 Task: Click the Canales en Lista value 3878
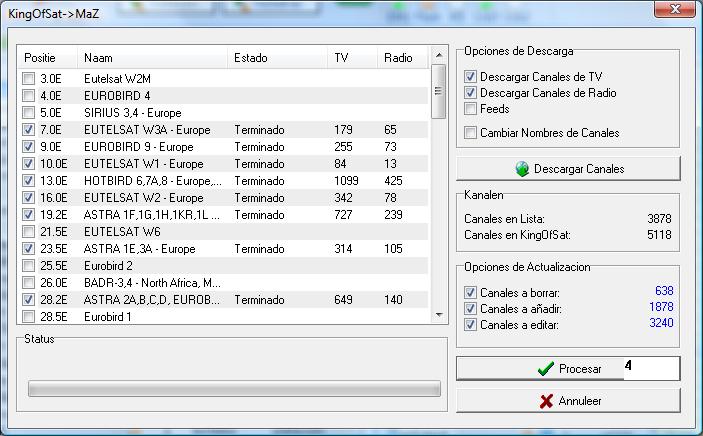[659, 219]
